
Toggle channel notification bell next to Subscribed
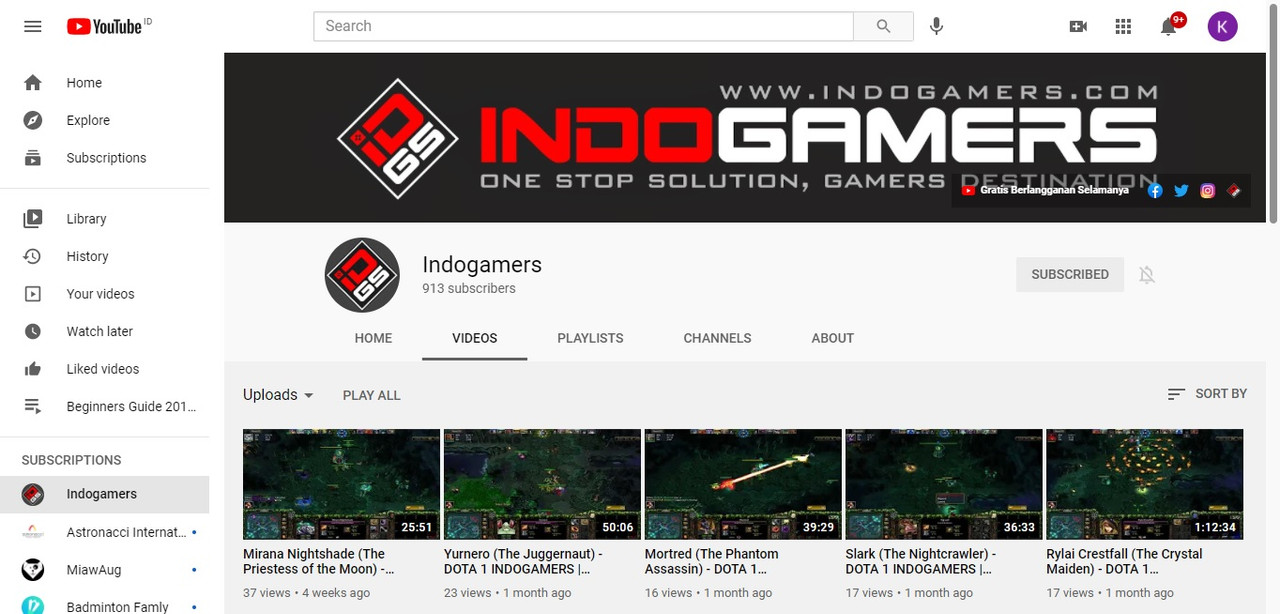pyautogui.click(x=1147, y=274)
